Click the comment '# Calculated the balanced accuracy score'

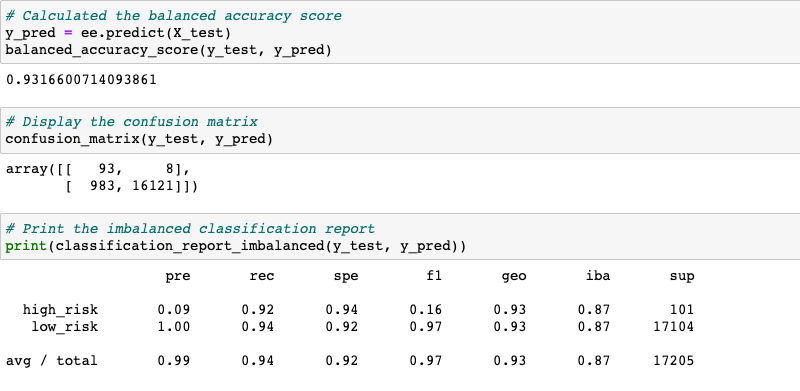[173, 16]
